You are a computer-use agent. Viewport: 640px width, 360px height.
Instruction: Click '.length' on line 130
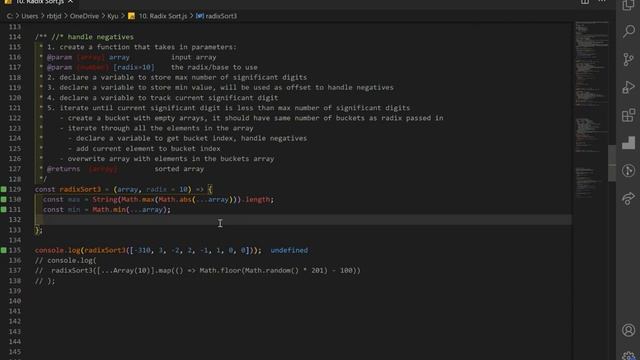[x=257, y=200]
